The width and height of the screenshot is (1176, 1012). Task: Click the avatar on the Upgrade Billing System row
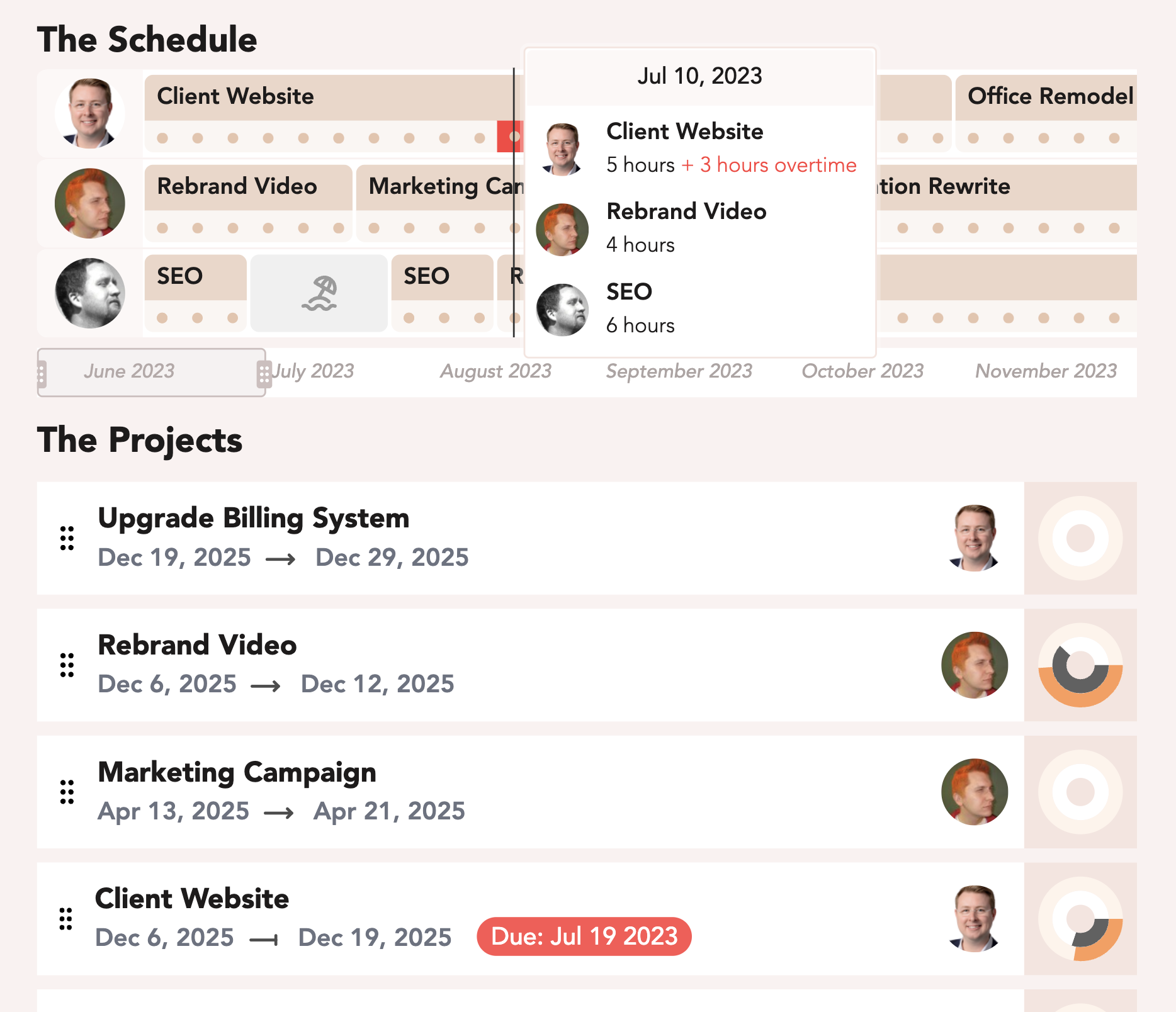(x=975, y=538)
